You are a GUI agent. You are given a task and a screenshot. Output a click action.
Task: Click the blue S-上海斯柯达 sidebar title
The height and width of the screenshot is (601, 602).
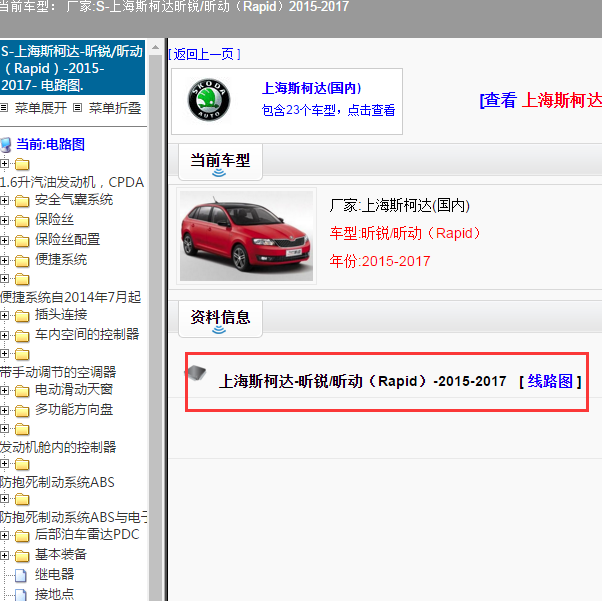pos(72,68)
